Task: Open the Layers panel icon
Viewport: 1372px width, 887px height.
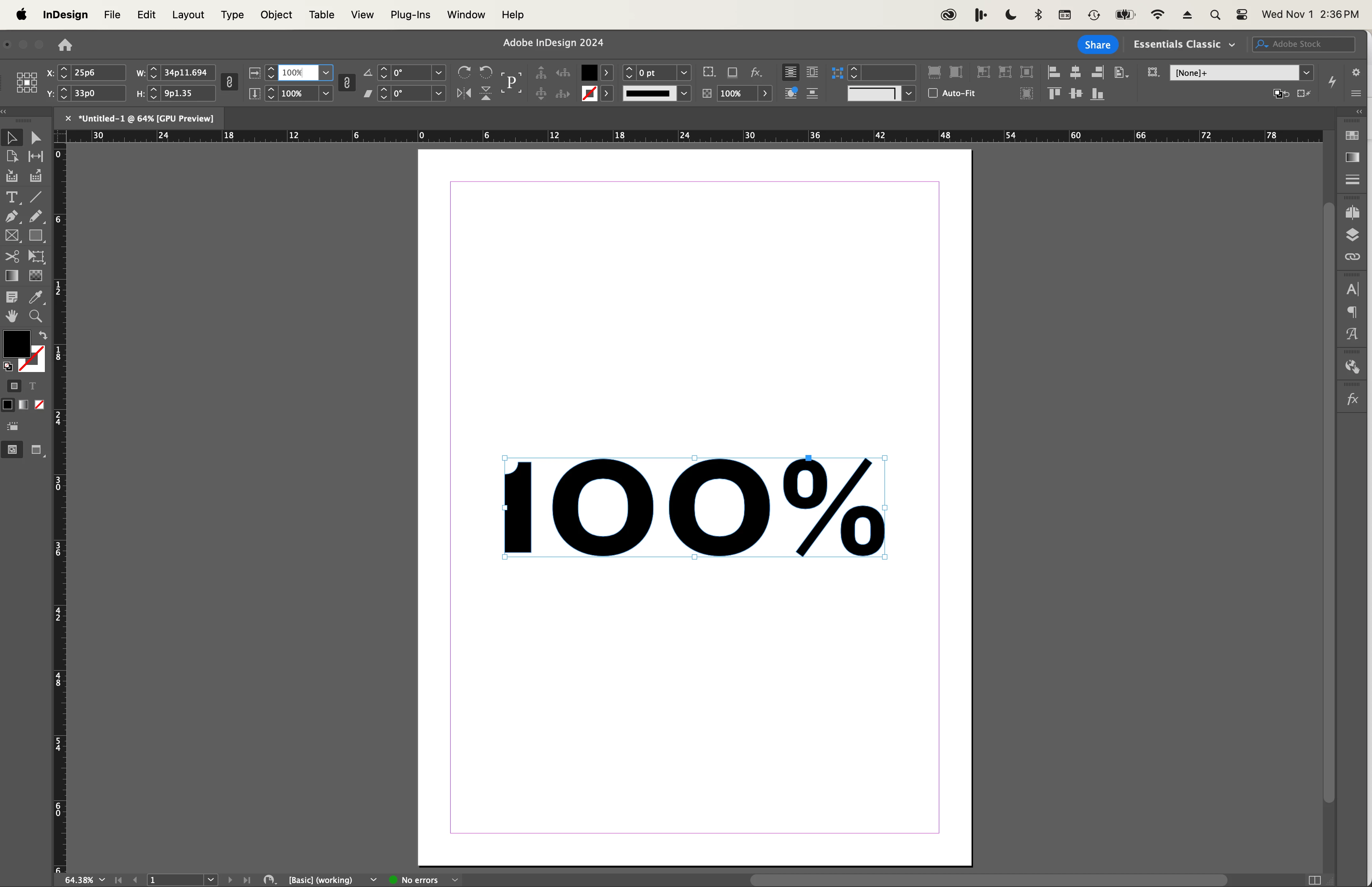Action: pyautogui.click(x=1352, y=235)
